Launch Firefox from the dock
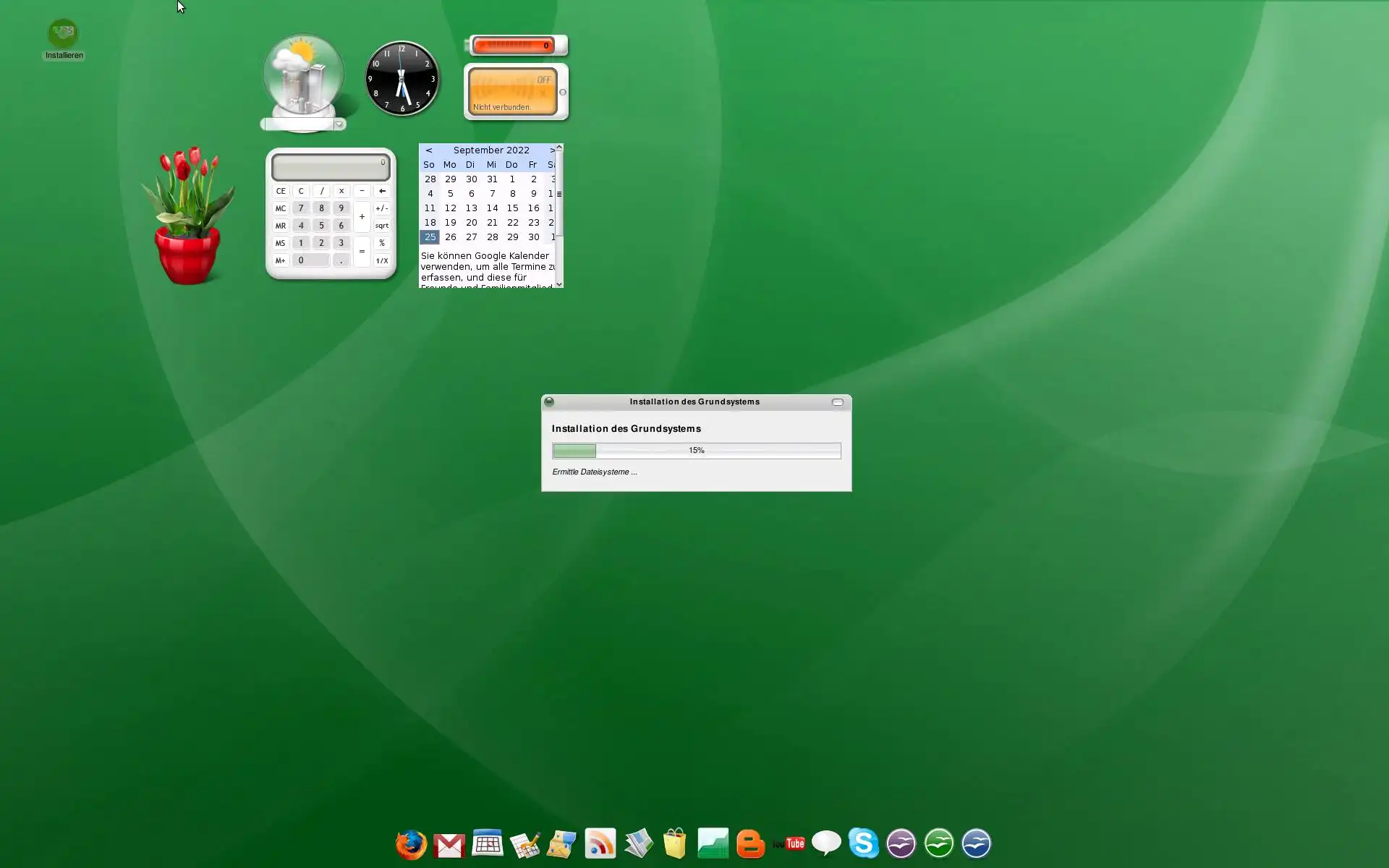 click(411, 844)
